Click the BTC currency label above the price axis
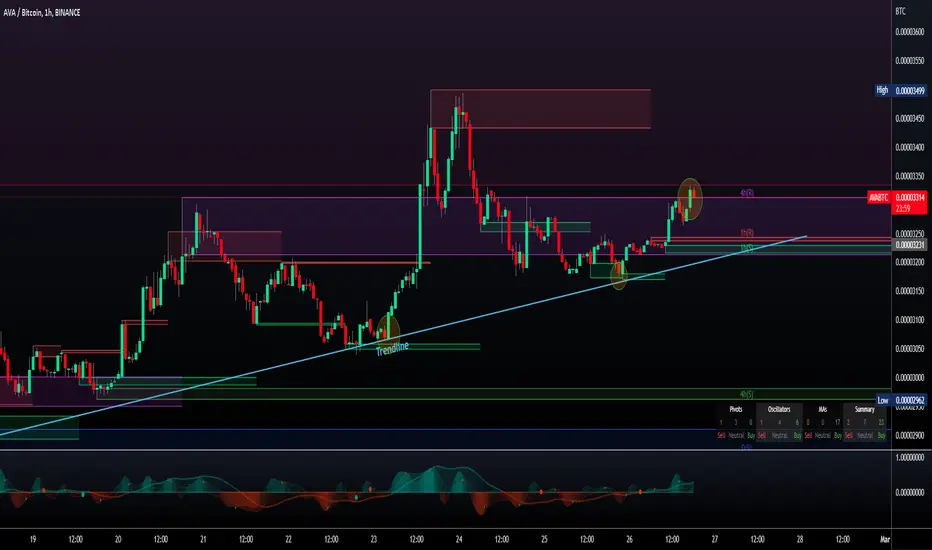 (900, 11)
